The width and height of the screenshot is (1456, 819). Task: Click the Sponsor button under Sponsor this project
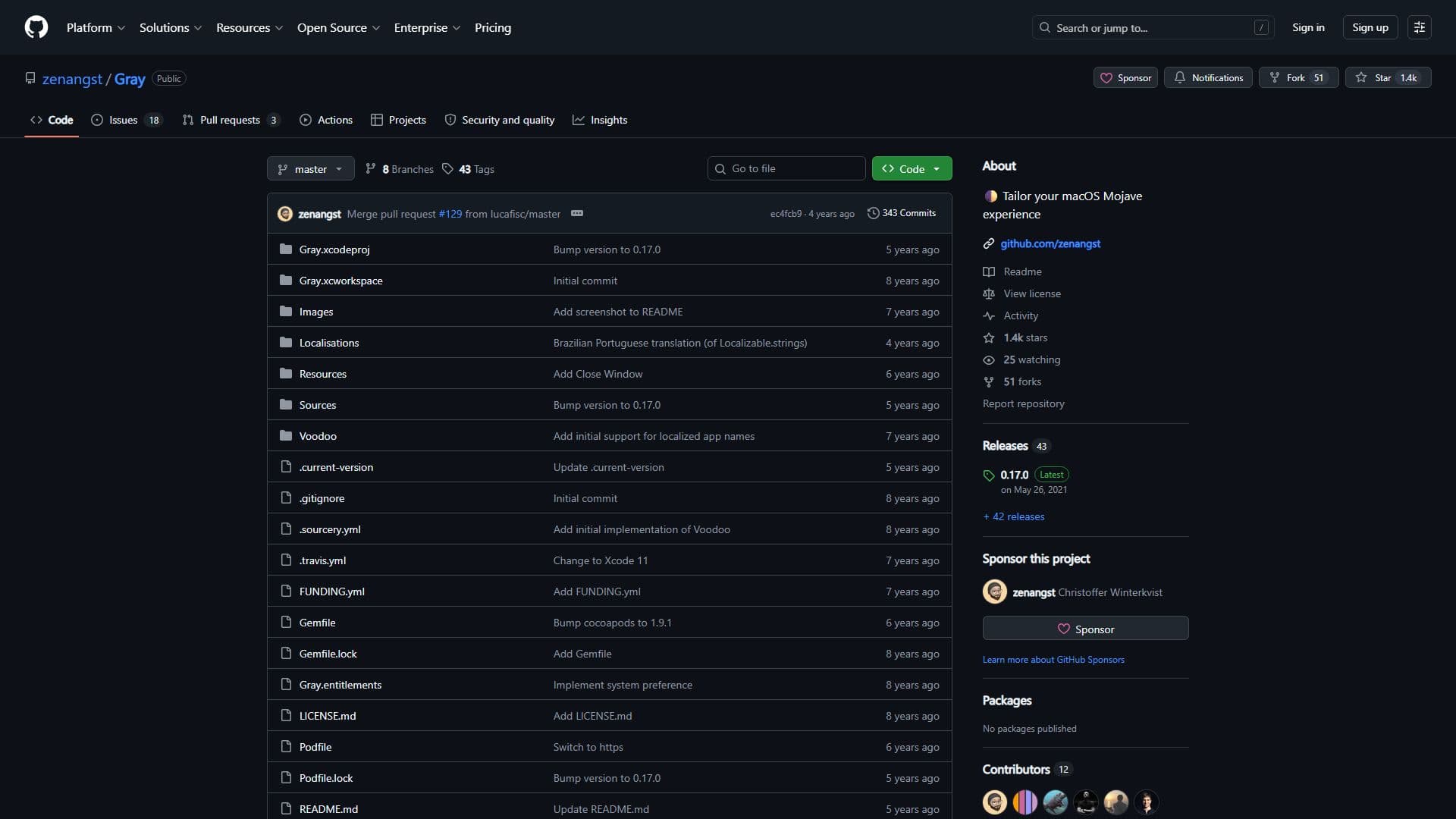click(1085, 629)
